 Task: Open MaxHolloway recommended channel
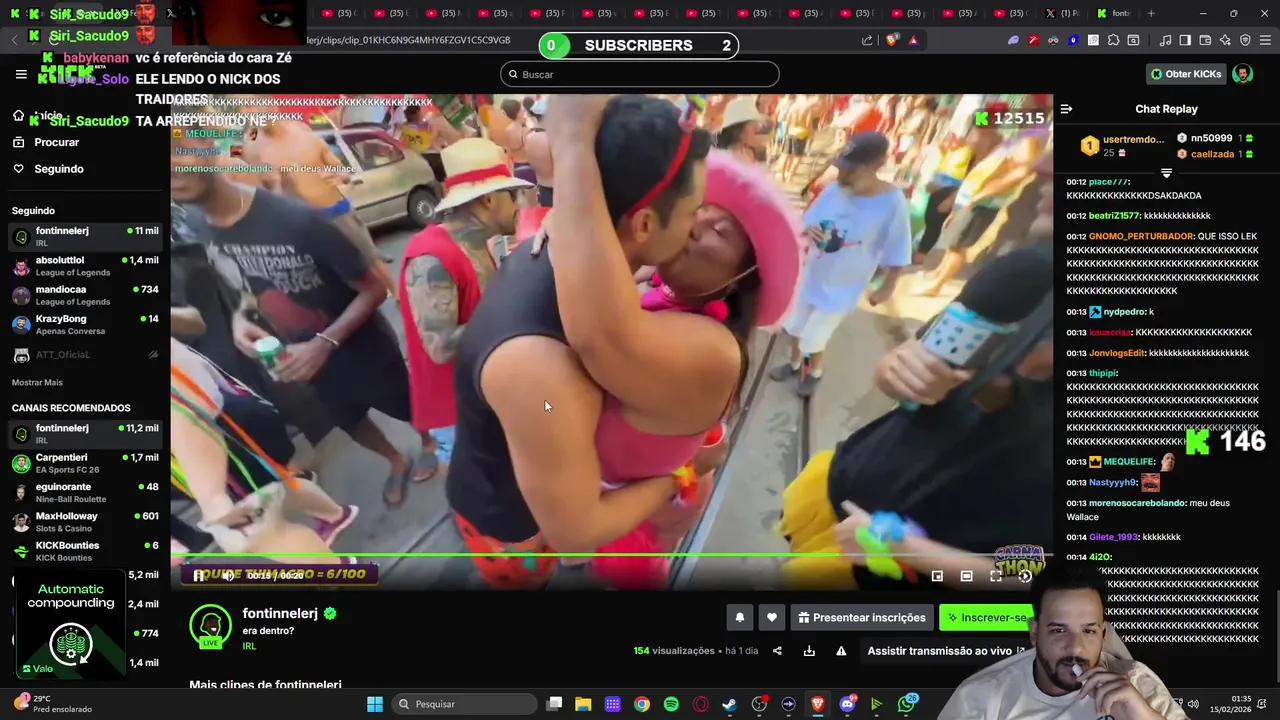[84, 522]
